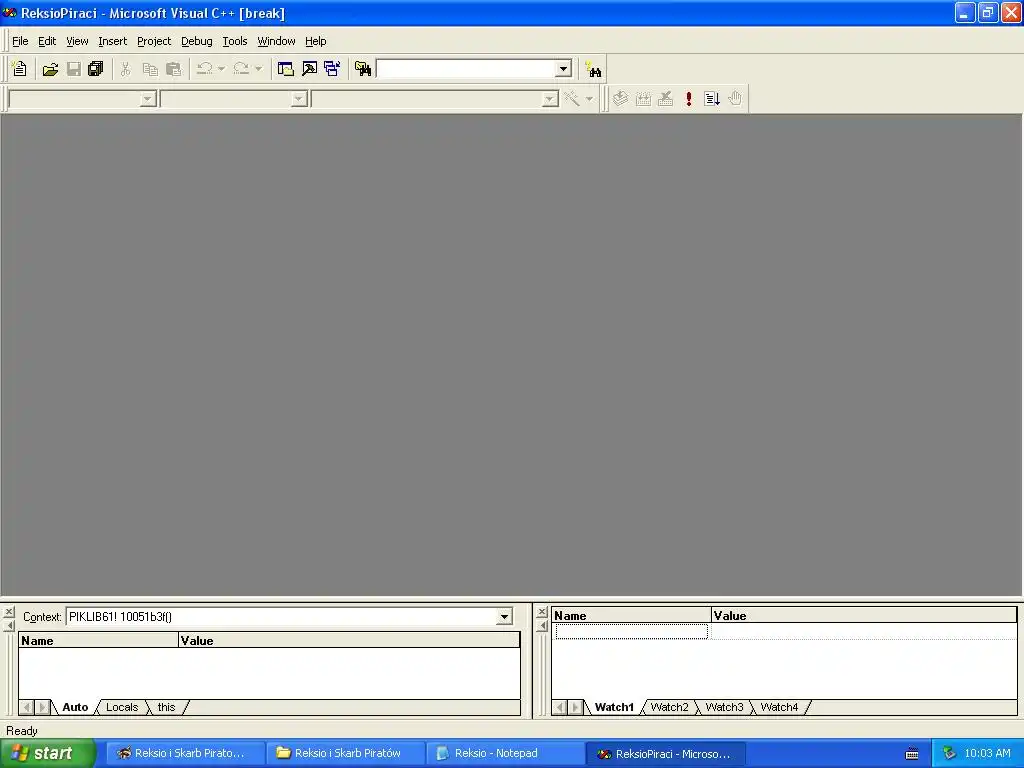Screen dimensions: 1024x768
Task: Click the Compile icon
Action: point(620,99)
